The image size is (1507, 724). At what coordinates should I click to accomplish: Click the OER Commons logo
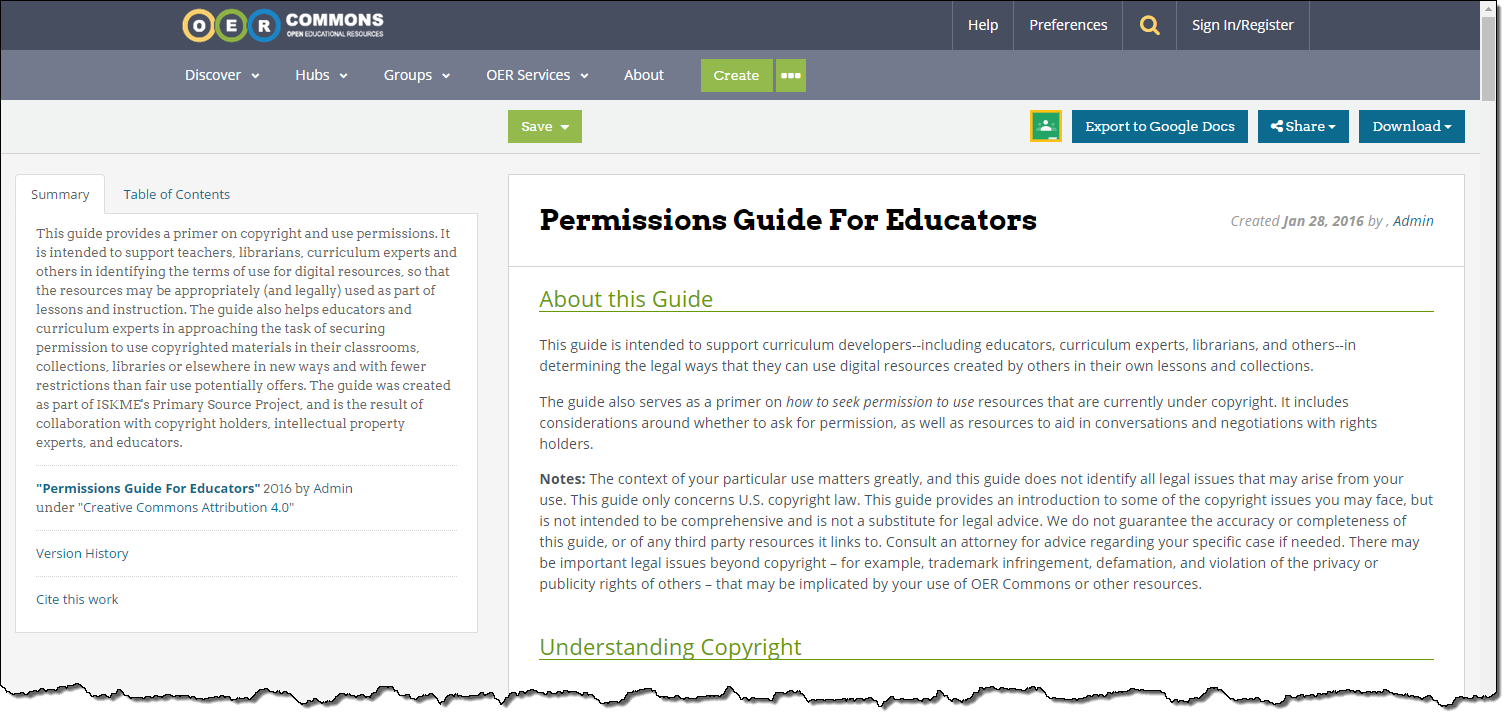(283, 25)
